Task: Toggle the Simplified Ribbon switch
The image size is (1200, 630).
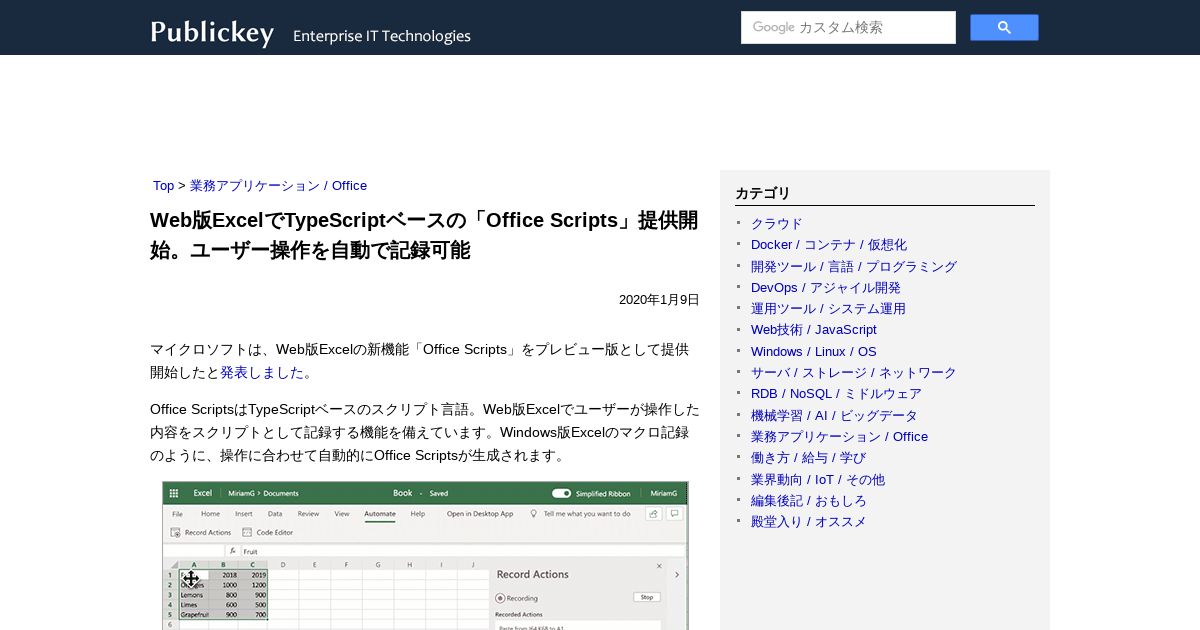Action: pos(561,493)
